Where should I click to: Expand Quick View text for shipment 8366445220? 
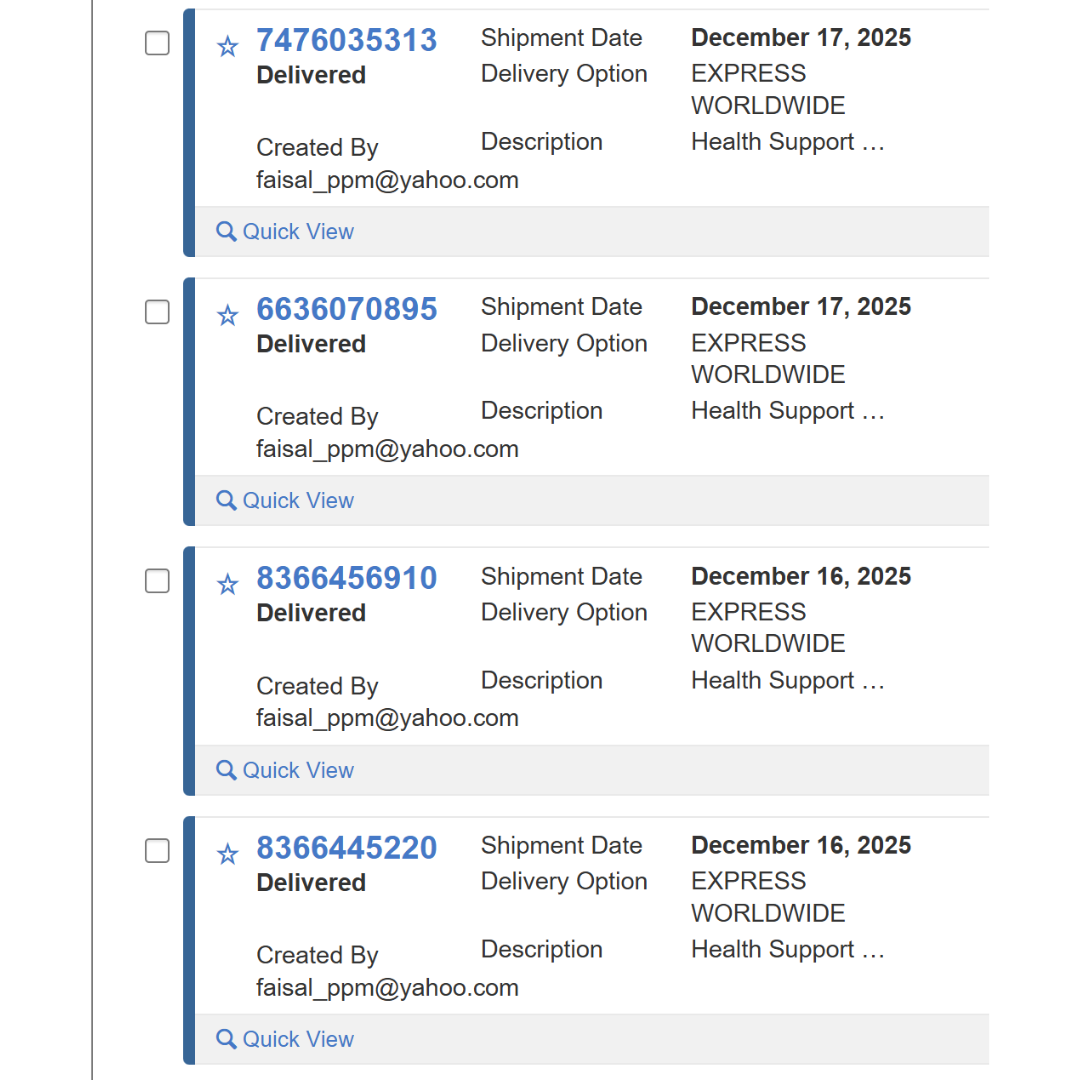point(298,1039)
